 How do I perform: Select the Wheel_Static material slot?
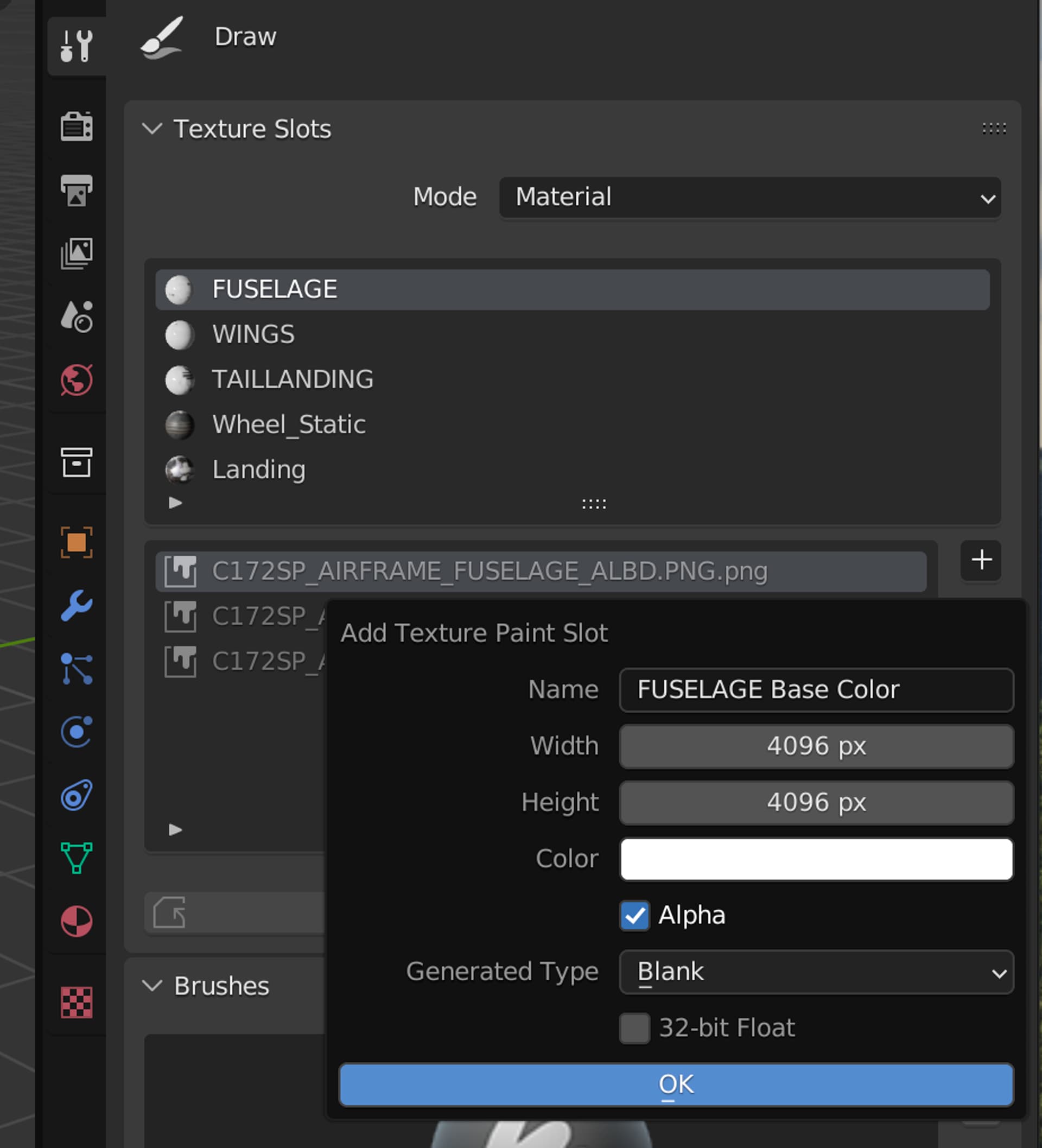572,425
